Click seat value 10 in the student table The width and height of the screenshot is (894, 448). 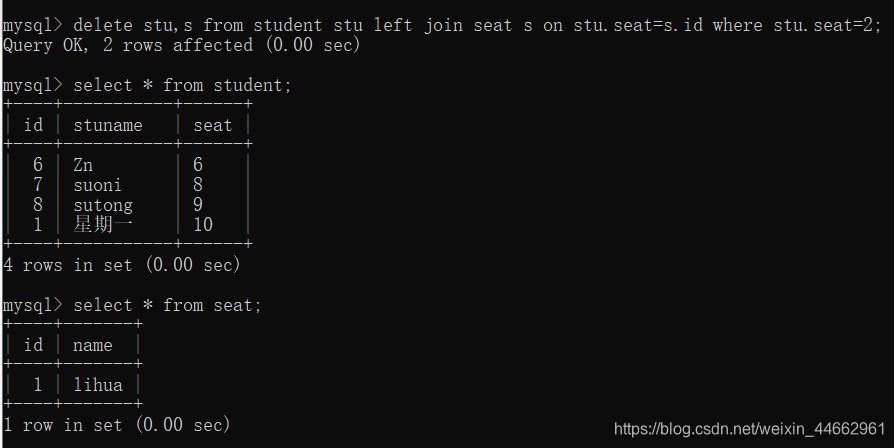202,225
